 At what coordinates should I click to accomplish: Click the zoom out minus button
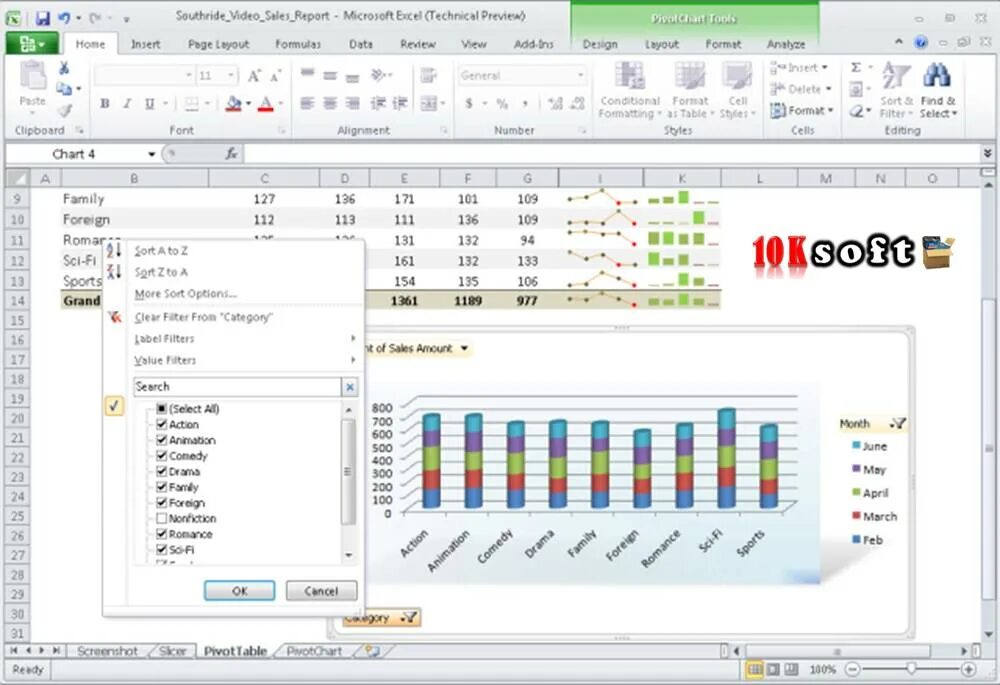pos(853,669)
